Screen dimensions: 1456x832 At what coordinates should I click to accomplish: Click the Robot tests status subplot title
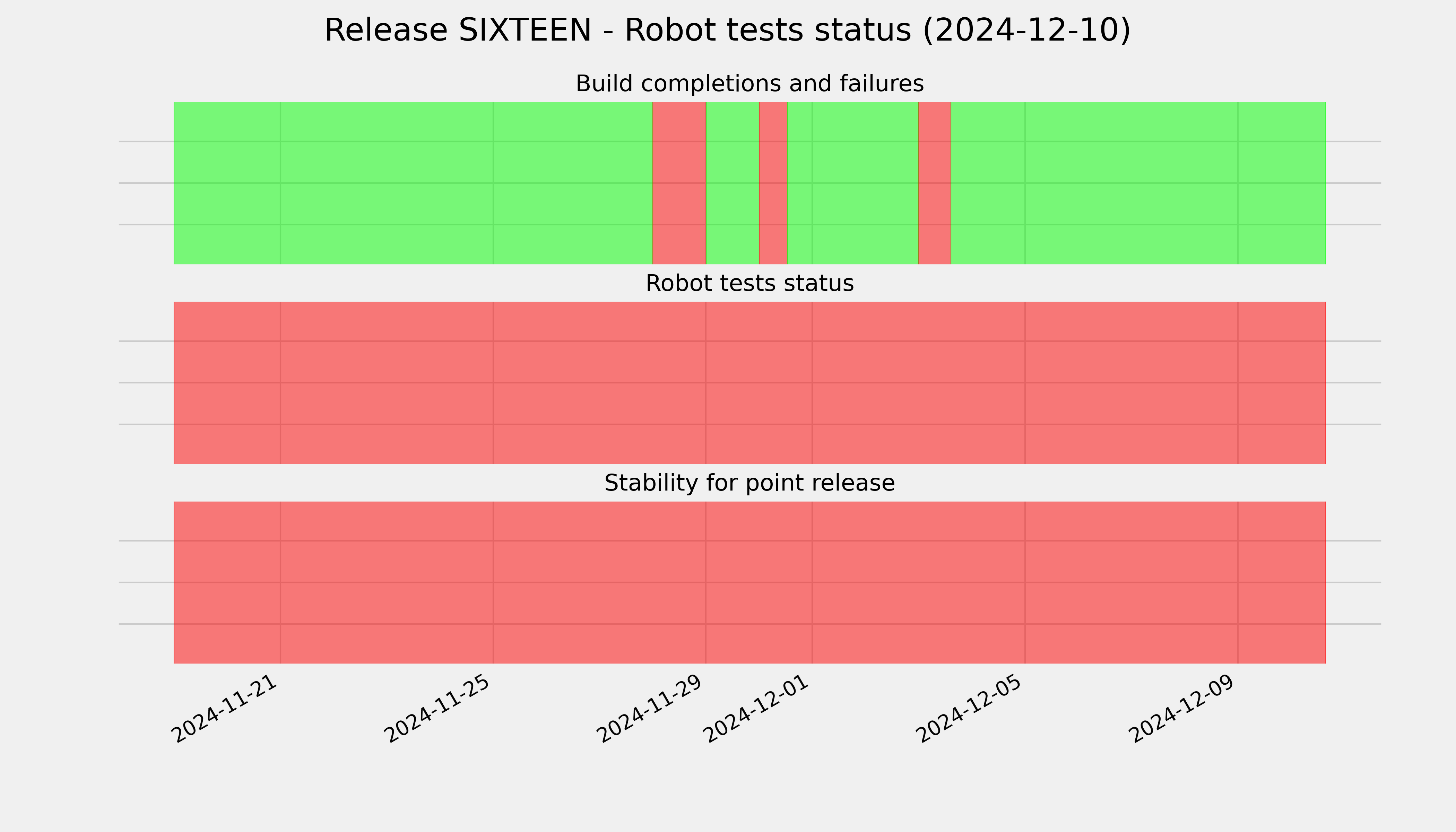(749, 284)
